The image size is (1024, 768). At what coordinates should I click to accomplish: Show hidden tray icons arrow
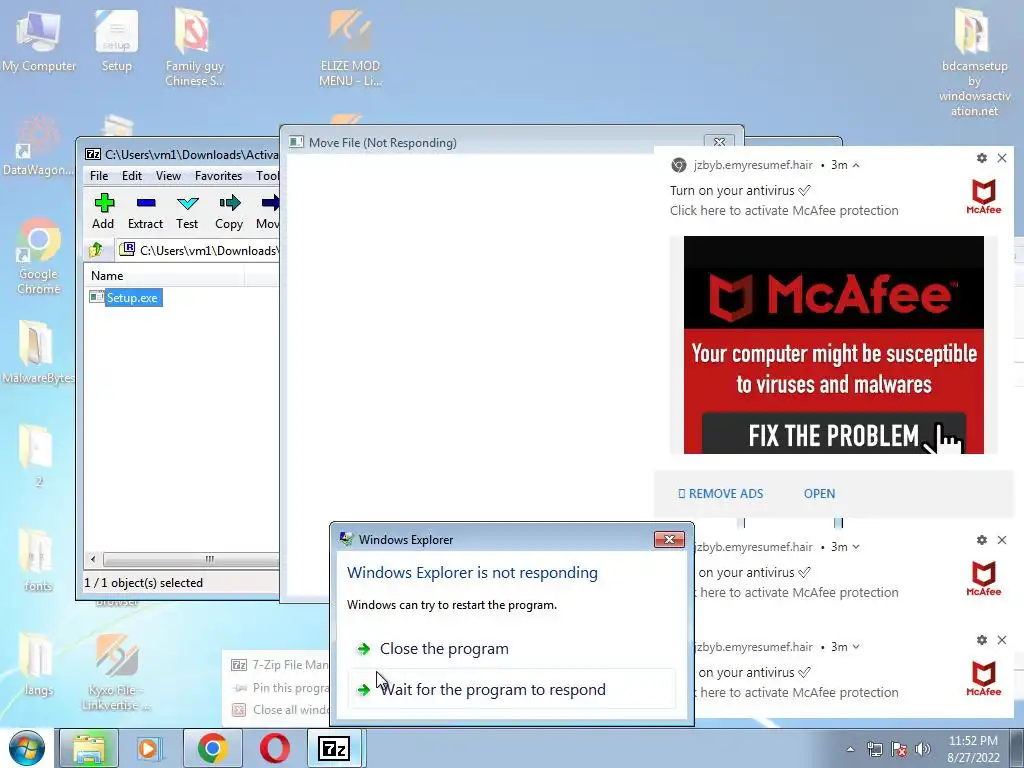click(x=850, y=749)
